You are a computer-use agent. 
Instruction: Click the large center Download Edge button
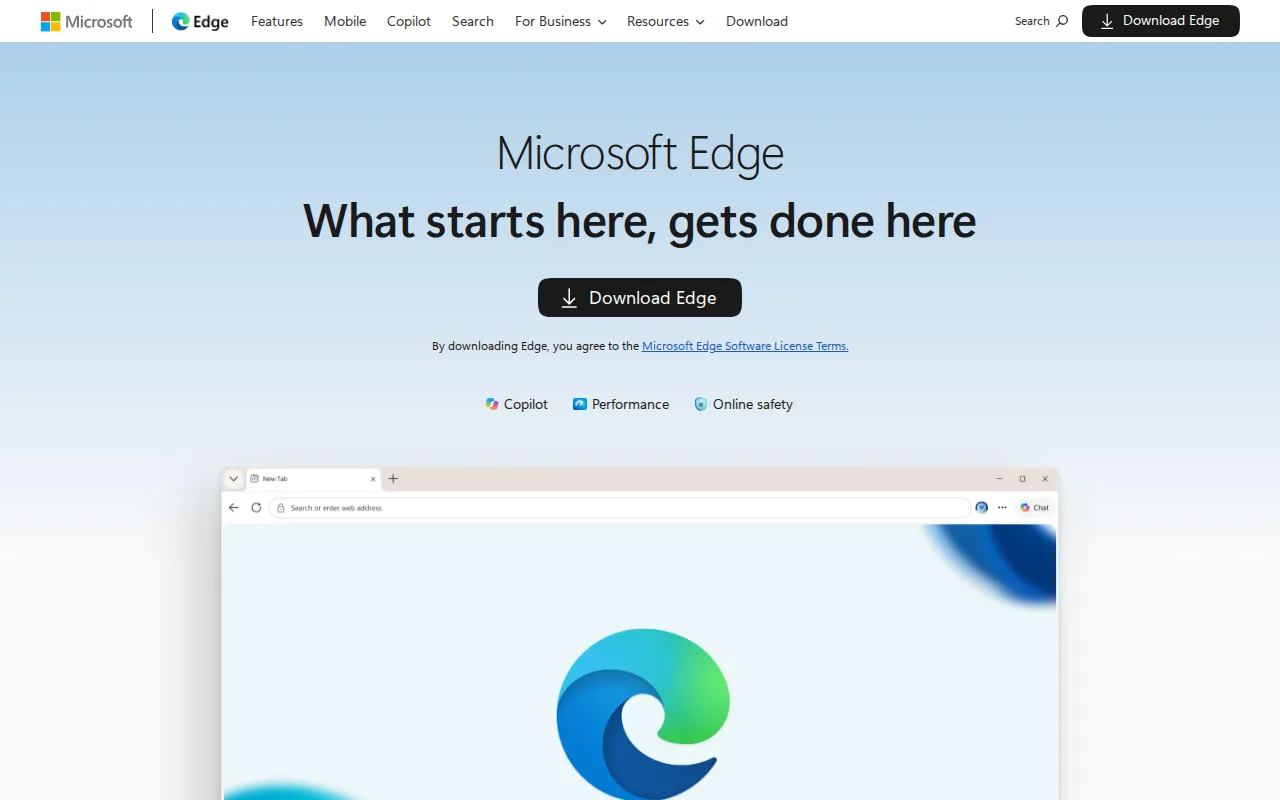click(x=640, y=298)
